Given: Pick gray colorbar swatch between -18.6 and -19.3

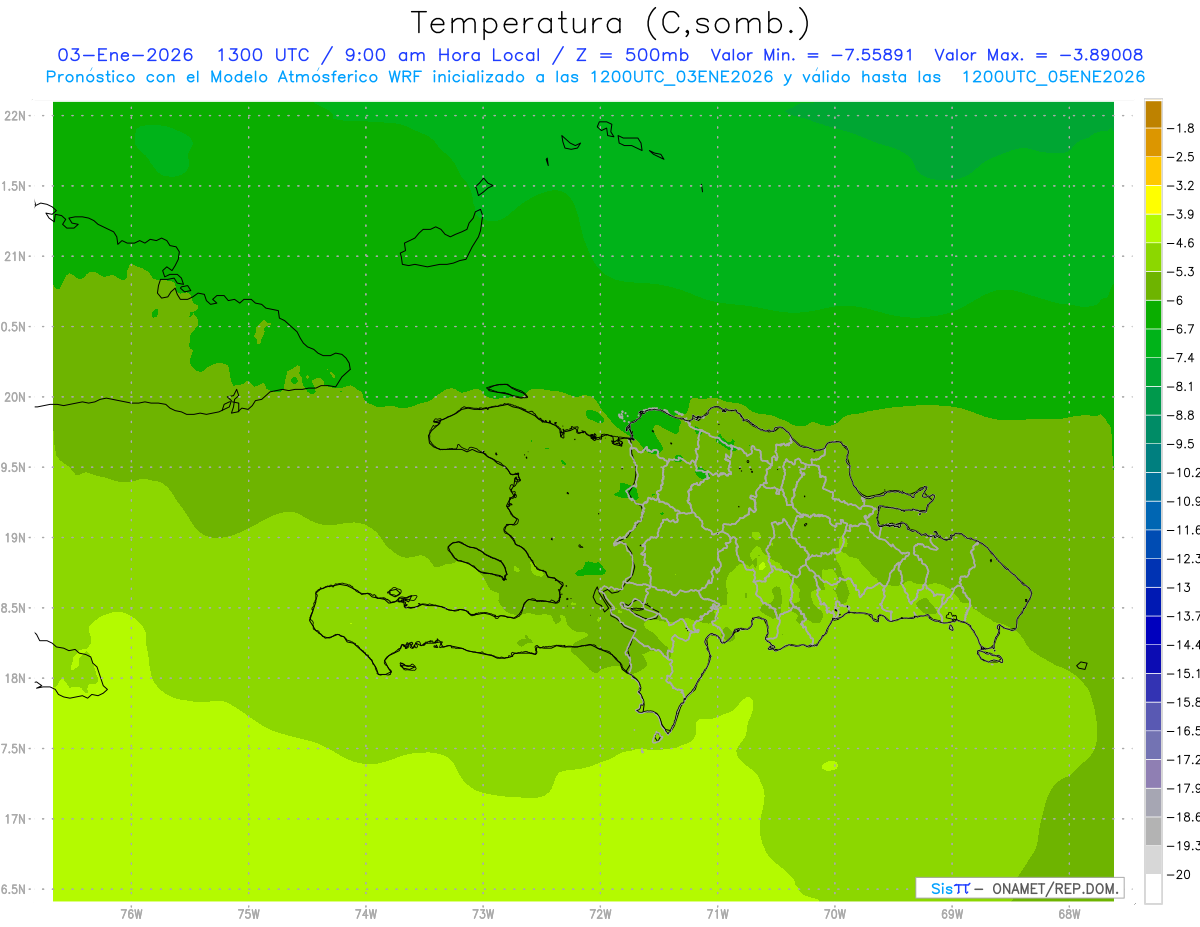Looking at the screenshot, I should coord(1153,831).
